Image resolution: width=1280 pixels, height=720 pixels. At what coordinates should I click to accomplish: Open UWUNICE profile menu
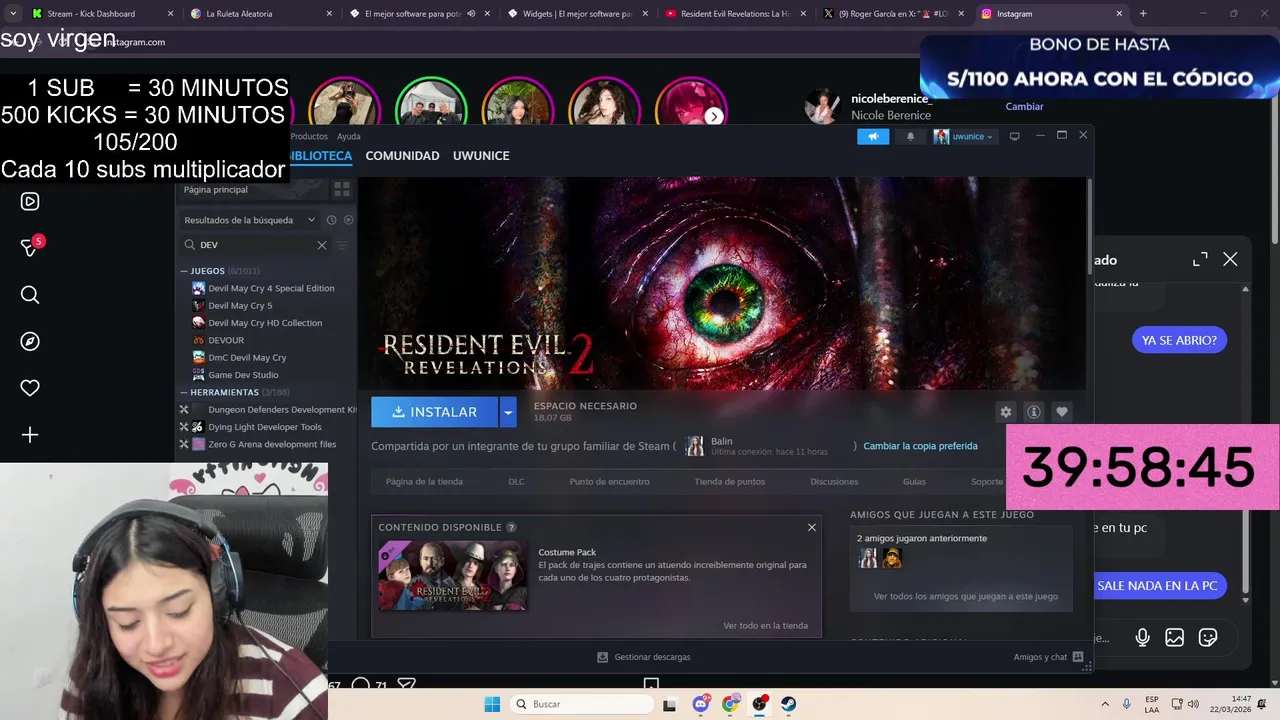(x=481, y=156)
